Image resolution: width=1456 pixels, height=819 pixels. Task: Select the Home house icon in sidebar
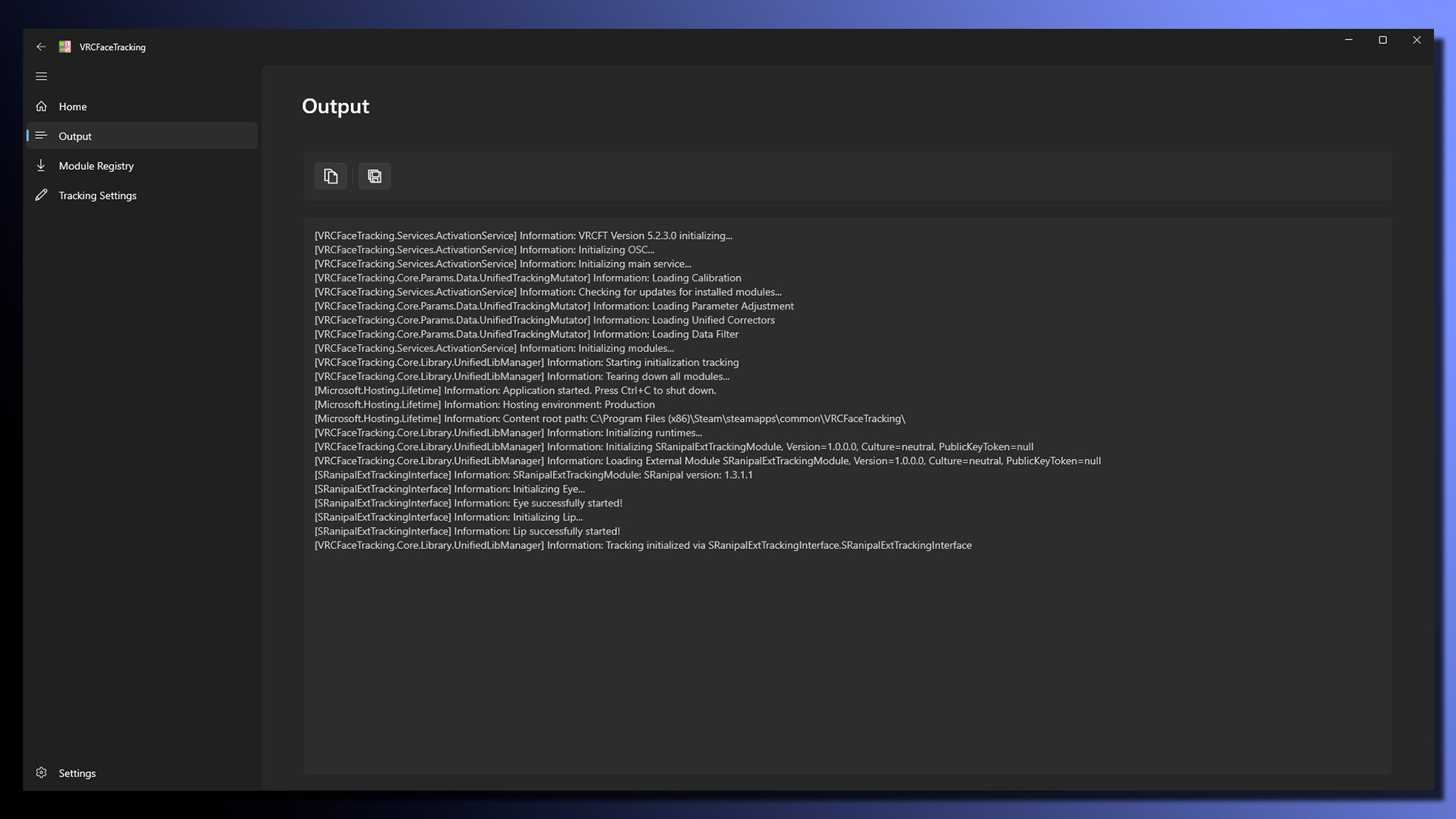click(42, 106)
